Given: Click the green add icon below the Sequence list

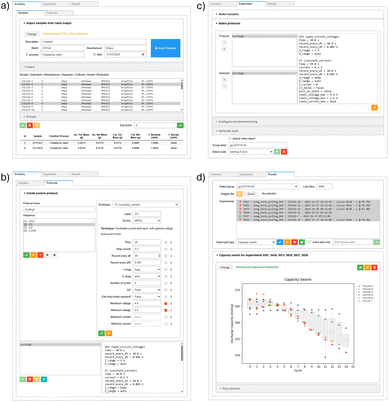Looking at the screenshot, I should pos(26,255).
